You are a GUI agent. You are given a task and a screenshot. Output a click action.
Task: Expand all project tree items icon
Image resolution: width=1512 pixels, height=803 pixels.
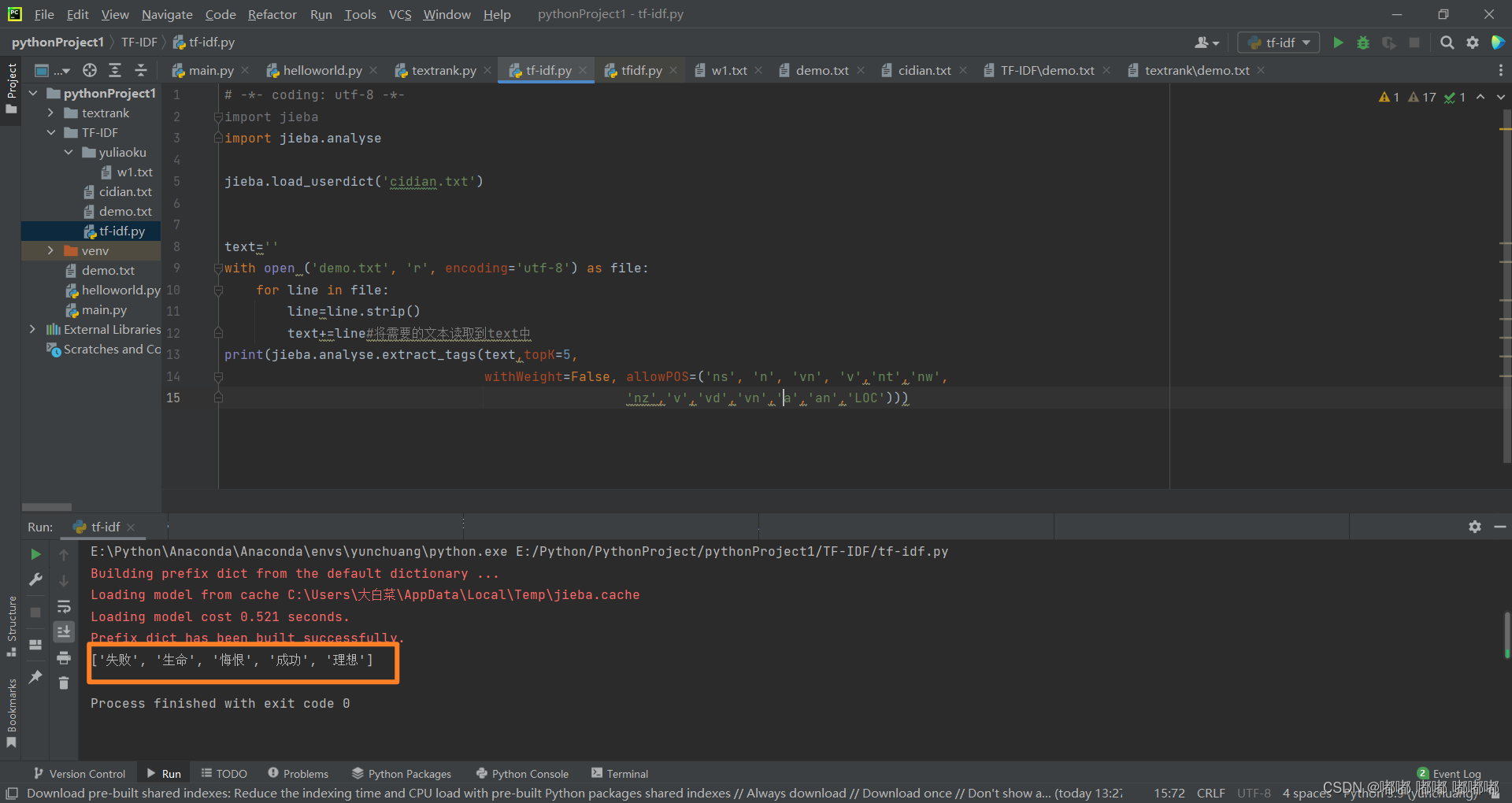coord(115,70)
